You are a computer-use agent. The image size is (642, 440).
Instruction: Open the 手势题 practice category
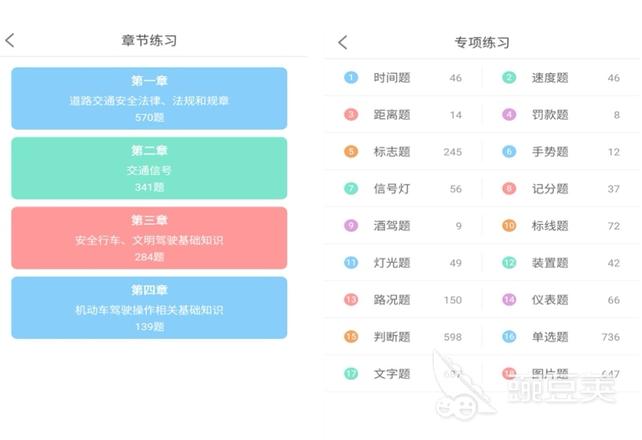(561, 151)
